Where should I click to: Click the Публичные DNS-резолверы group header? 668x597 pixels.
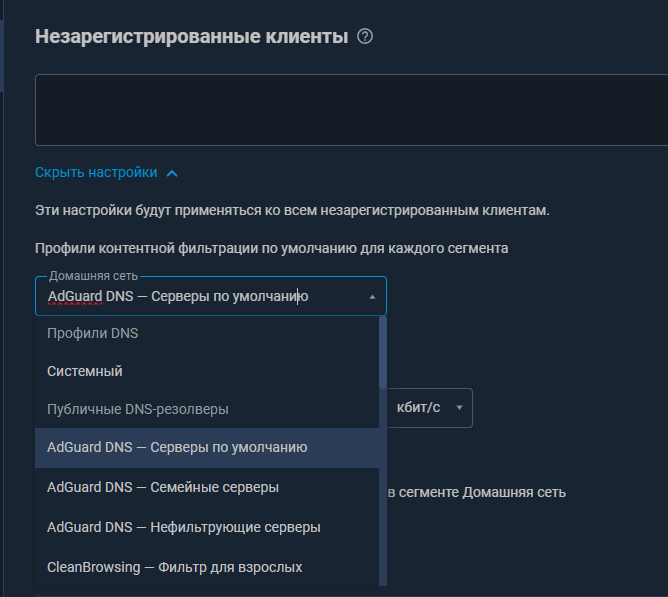pos(138,410)
